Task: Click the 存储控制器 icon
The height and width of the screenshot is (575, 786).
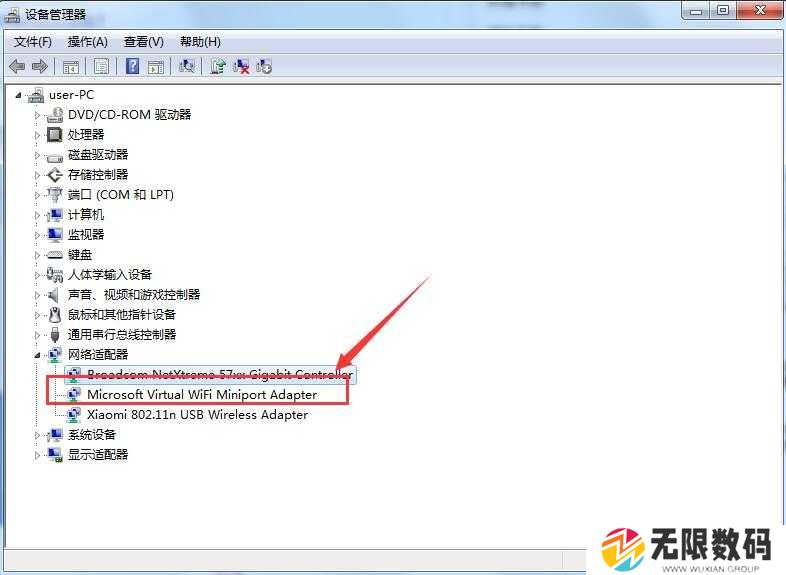Action: (55, 175)
